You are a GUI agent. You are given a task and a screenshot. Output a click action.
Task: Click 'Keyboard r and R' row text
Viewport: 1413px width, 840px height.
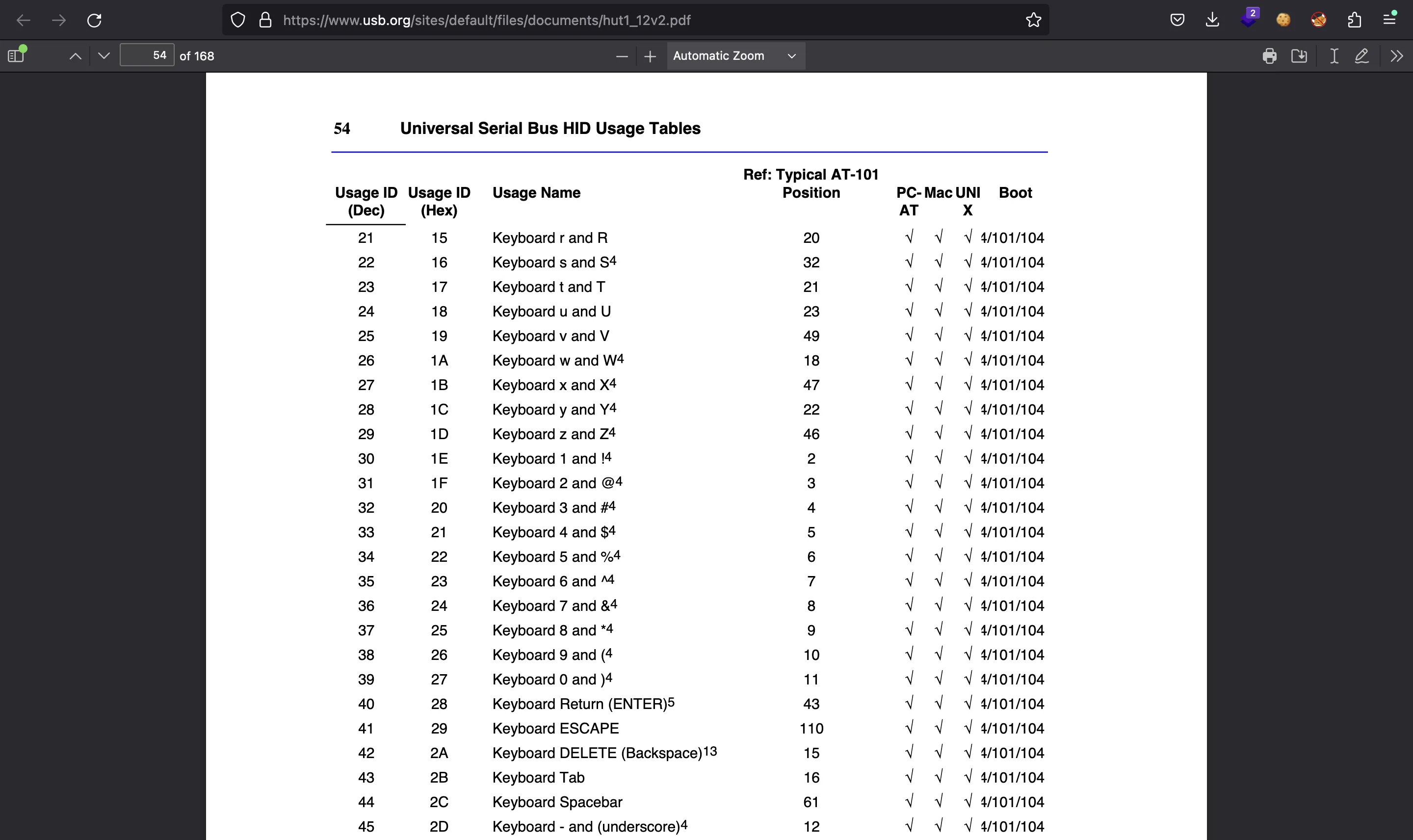[x=549, y=238]
